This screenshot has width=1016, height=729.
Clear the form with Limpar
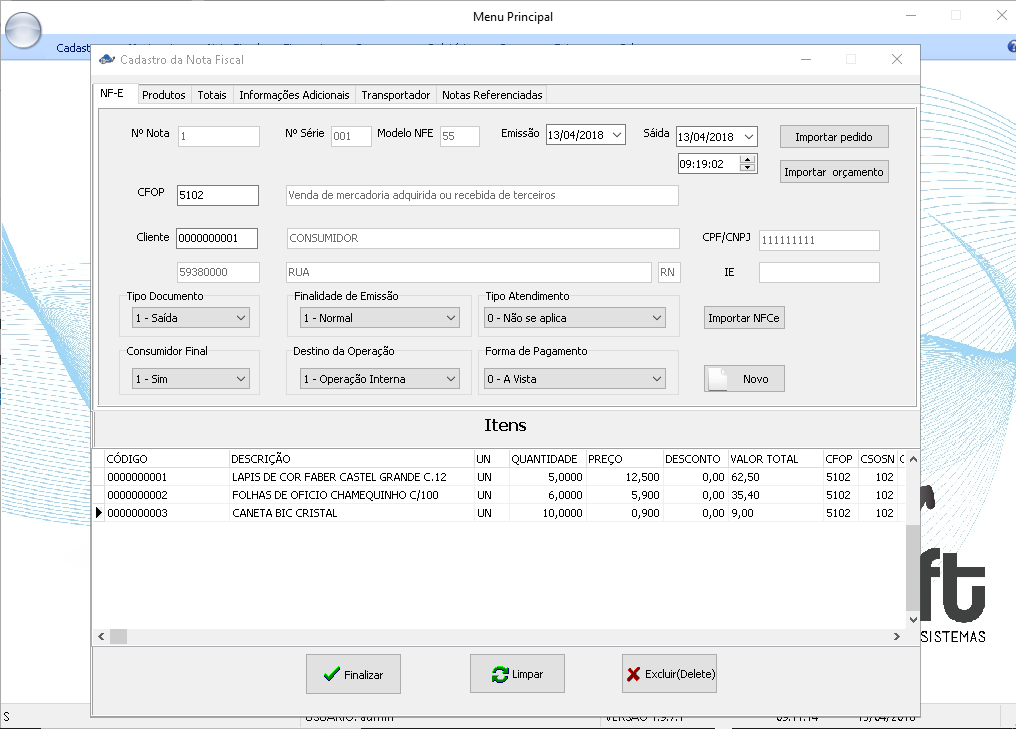[517, 674]
